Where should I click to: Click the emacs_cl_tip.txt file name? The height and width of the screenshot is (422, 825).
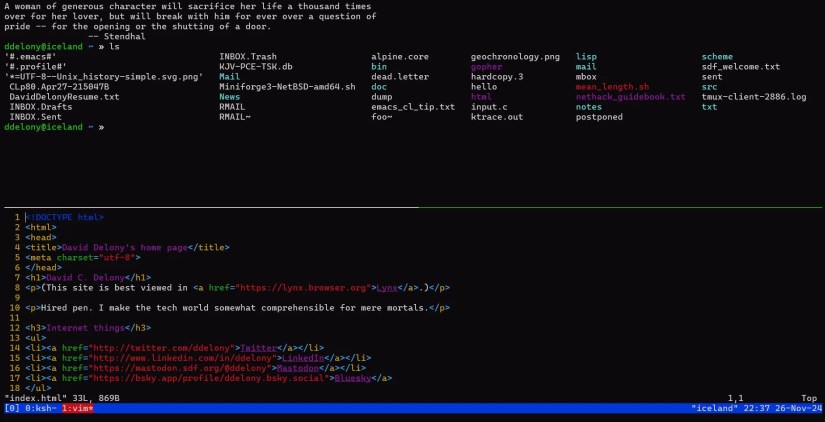413,107
